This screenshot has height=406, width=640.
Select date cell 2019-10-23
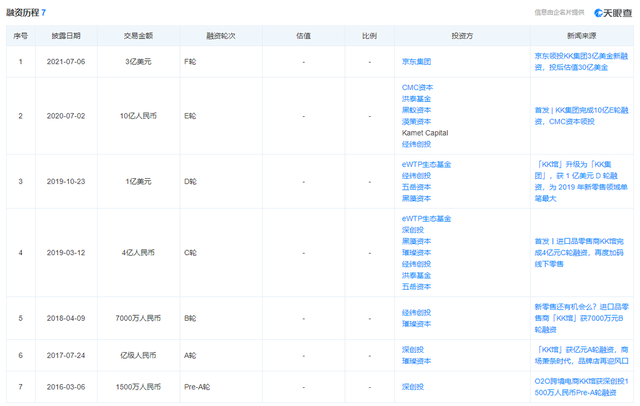pyautogui.click(x=66, y=182)
